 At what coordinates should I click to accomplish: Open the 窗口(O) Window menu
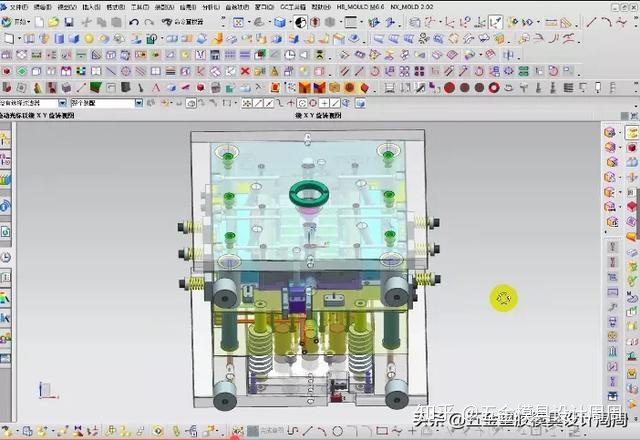tap(264, 7)
